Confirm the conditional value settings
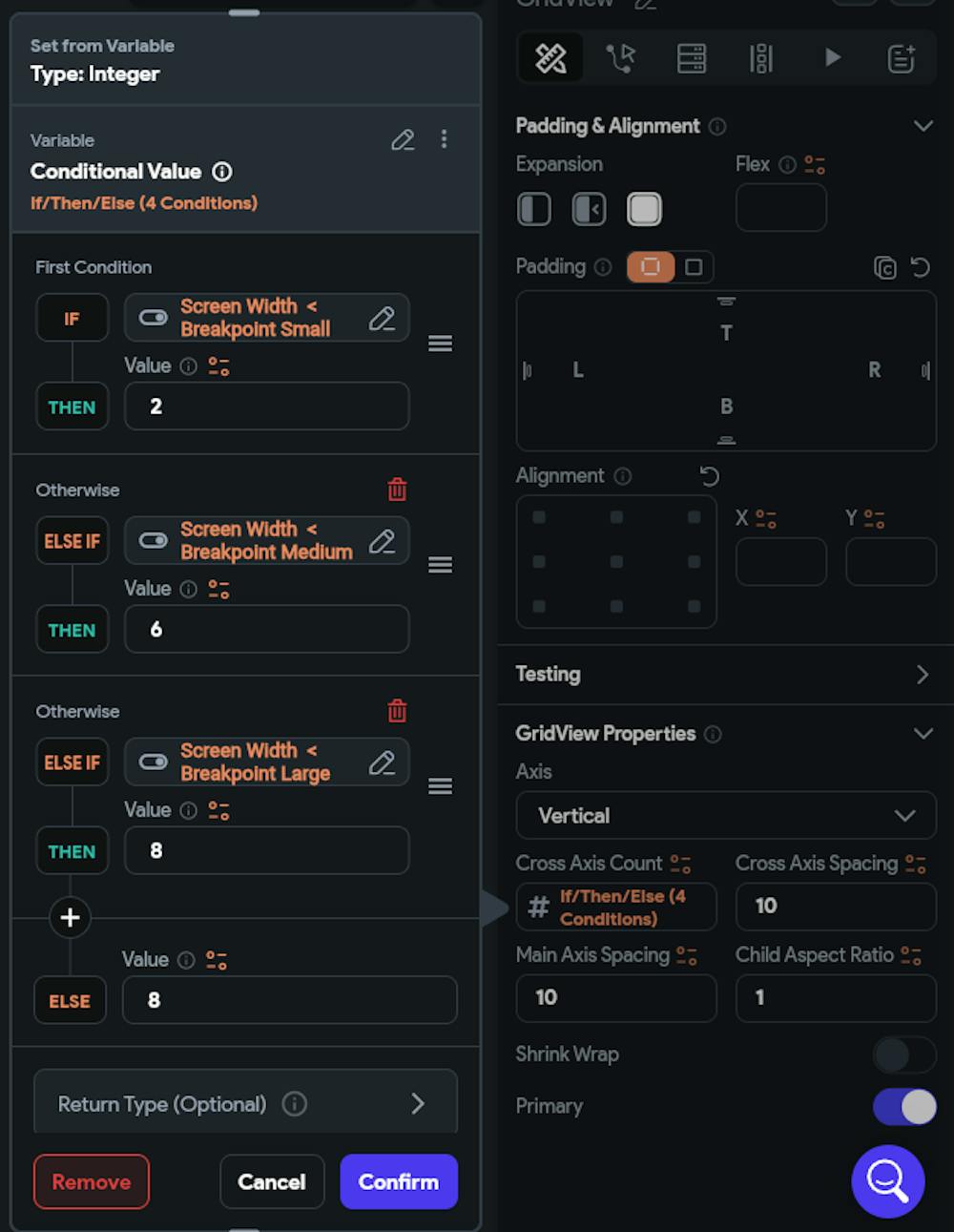This screenshot has width=954, height=1232. click(x=399, y=1181)
